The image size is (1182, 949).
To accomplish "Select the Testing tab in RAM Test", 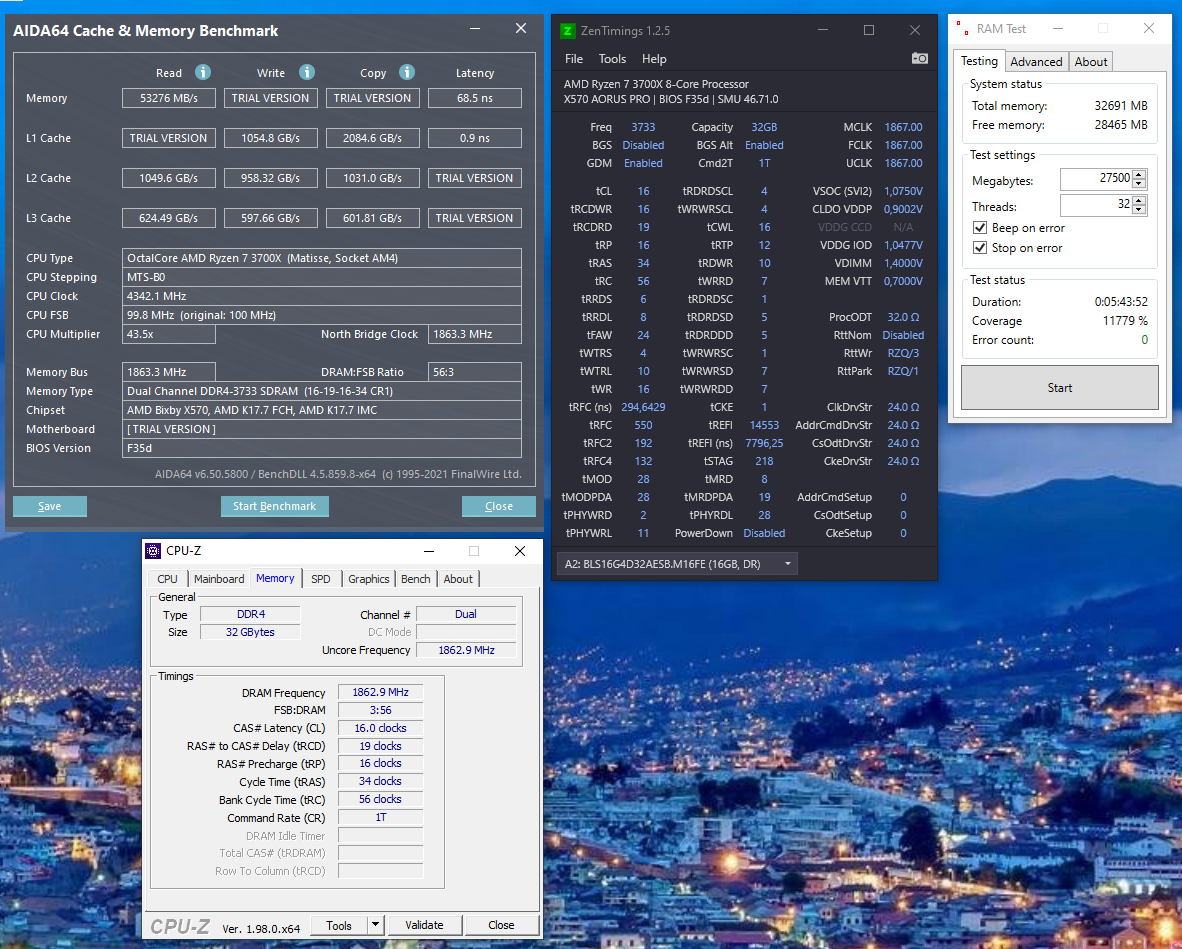I will 978,61.
